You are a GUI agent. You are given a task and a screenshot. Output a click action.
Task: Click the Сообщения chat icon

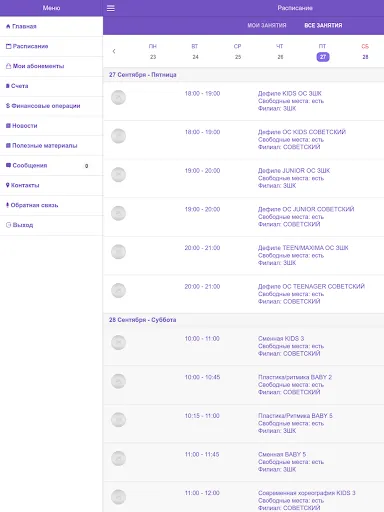[8, 165]
